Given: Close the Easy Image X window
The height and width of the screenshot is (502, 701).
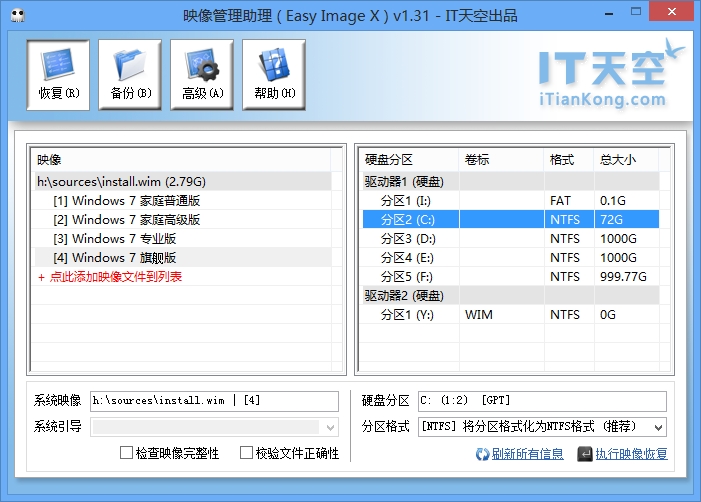Looking at the screenshot, I should [x=671, y=12].
